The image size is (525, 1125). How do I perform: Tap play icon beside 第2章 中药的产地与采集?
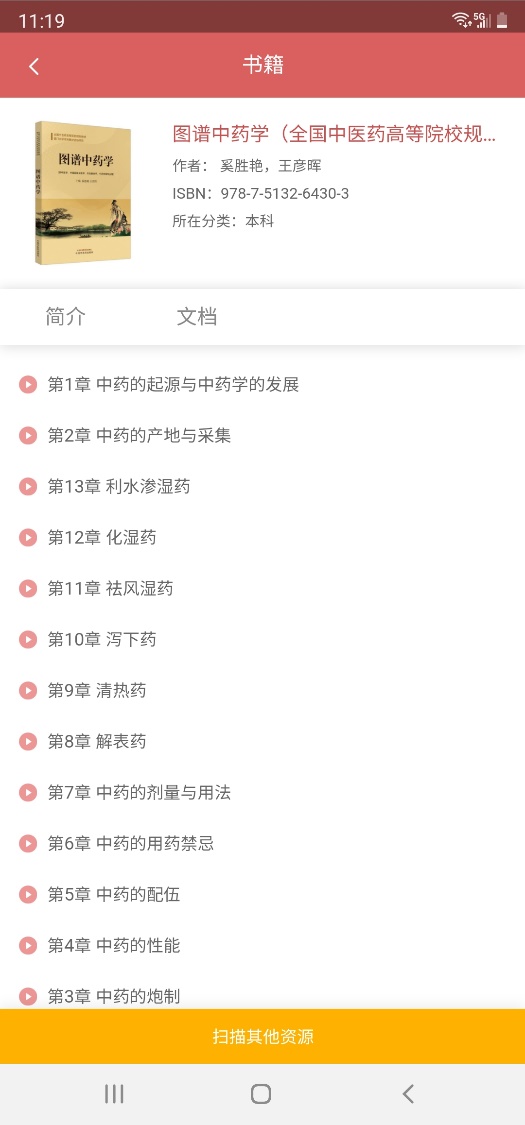coord(28,436)
